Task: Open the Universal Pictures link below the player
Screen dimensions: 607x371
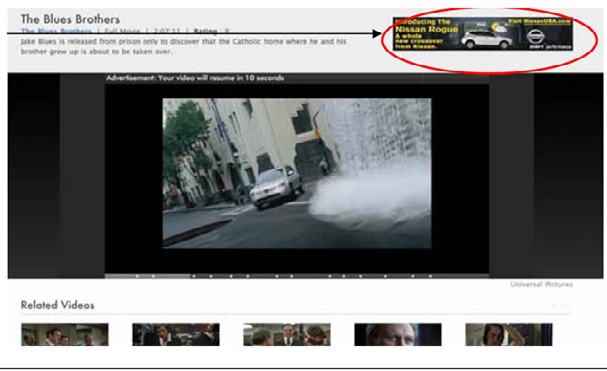Action: coord(541,284)
